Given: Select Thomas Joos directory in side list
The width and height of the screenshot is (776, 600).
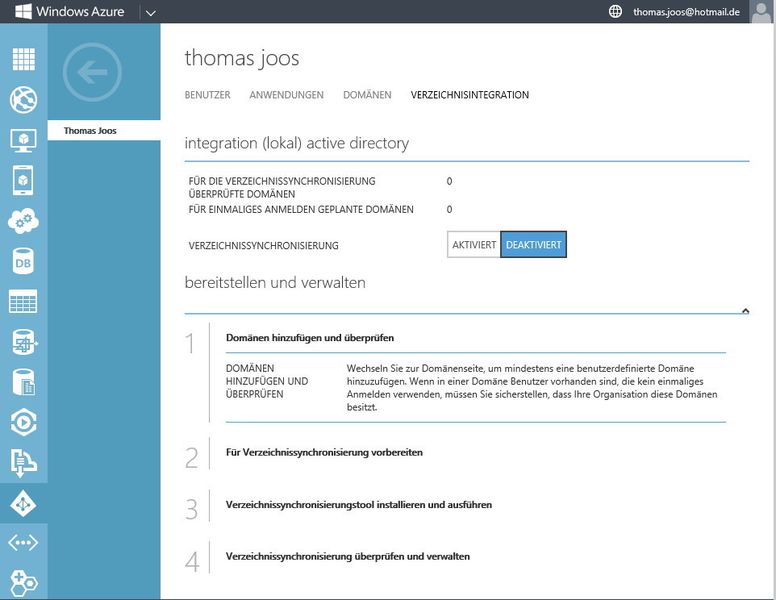Looking at the screenshot, I should (x=104, y=131).
